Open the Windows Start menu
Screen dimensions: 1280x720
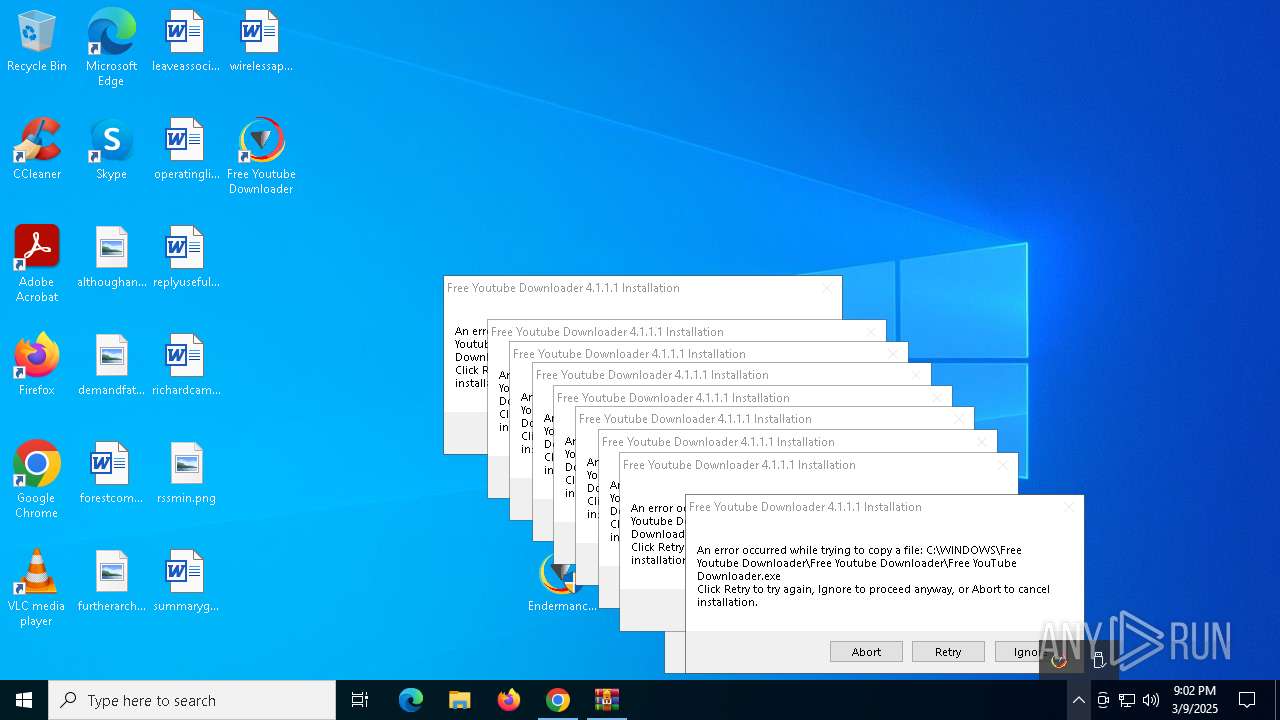point(24,700)
